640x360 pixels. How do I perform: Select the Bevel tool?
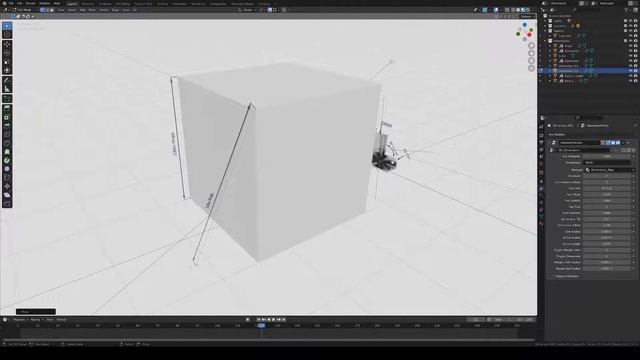click(7, 126)
